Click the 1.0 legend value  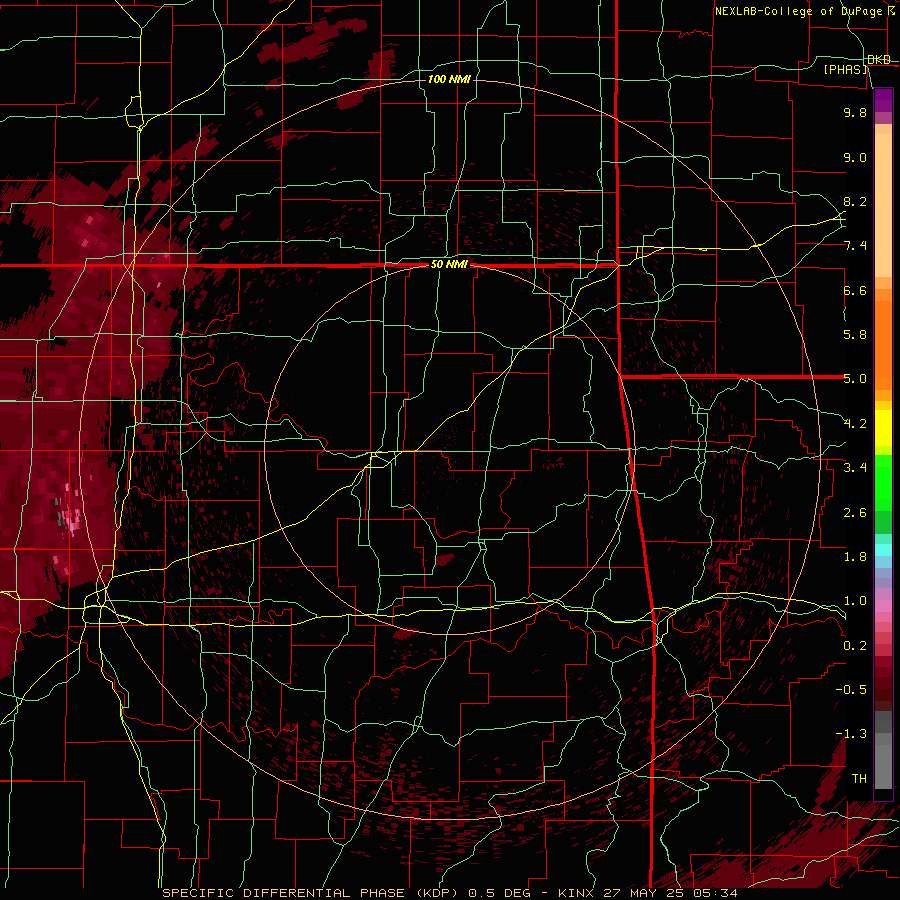[855, 601]
